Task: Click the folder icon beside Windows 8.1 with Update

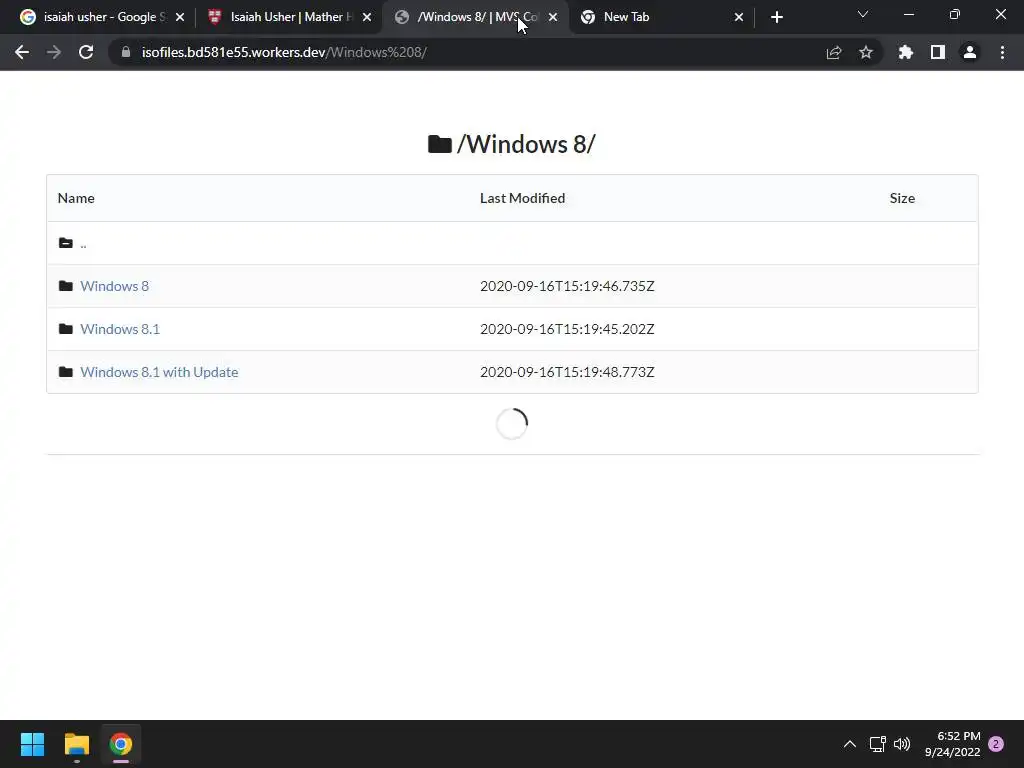Action: 65,372
